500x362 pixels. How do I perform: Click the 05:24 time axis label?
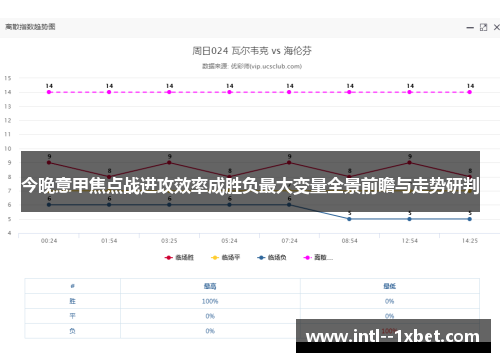pyautogui.click(x=229, y=241)
